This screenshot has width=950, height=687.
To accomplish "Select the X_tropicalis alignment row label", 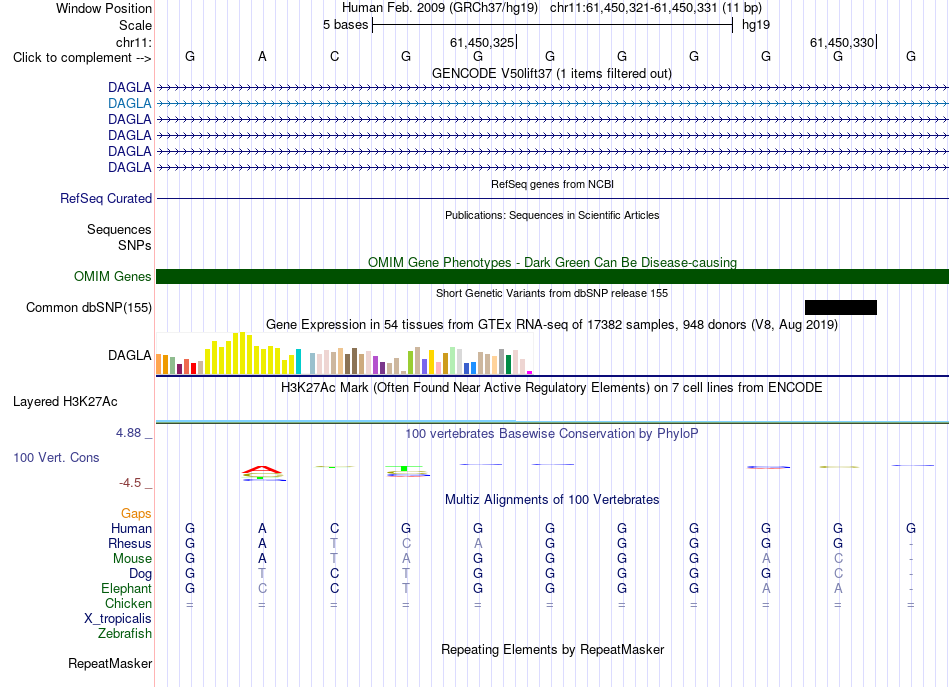I will tap(118, 619).
